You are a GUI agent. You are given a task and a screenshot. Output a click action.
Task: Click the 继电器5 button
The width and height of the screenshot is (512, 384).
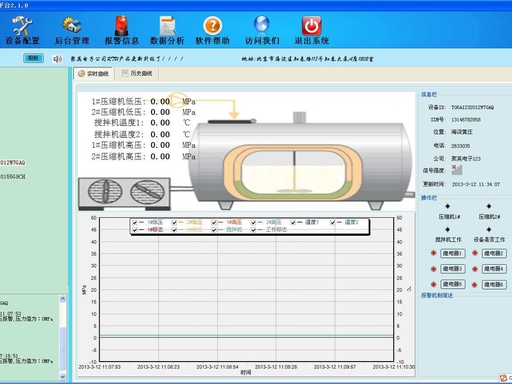tap(453, 284)
